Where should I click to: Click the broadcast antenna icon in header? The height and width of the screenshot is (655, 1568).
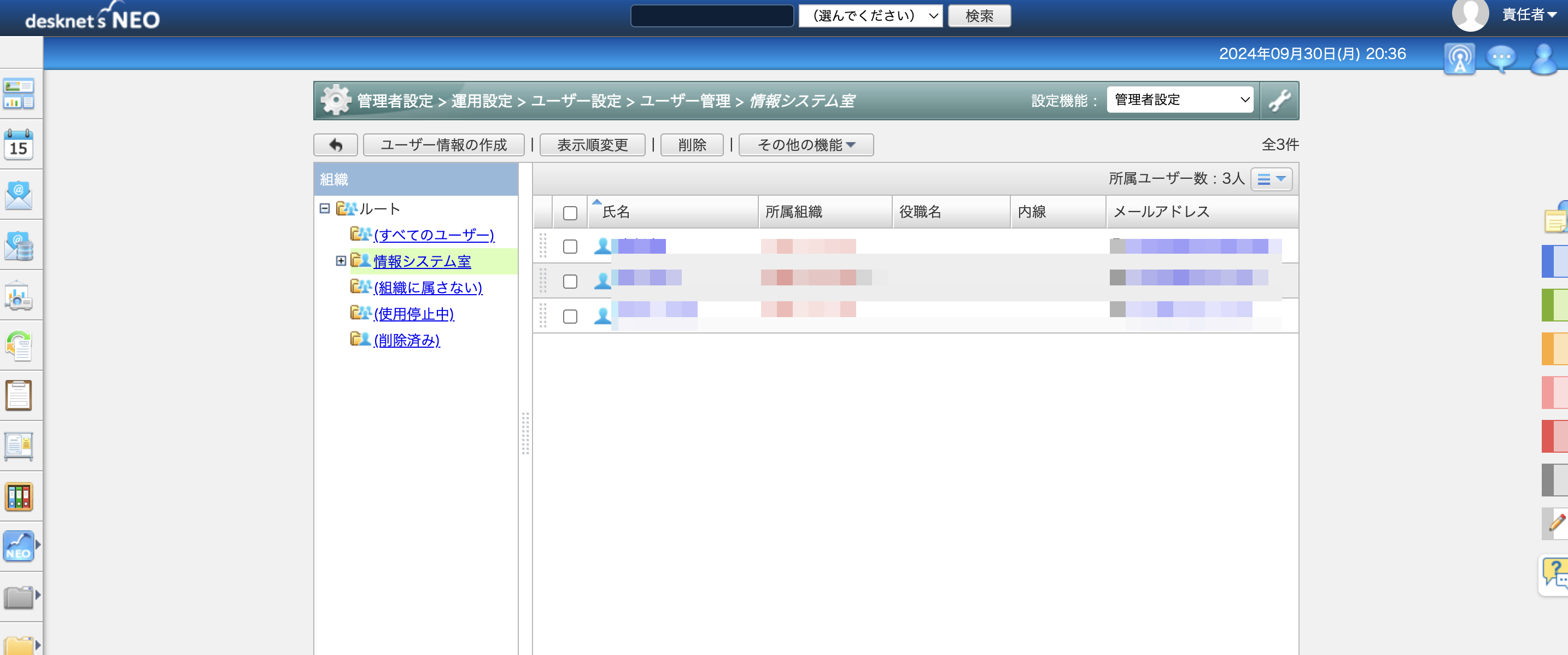tap(1460, 59)
